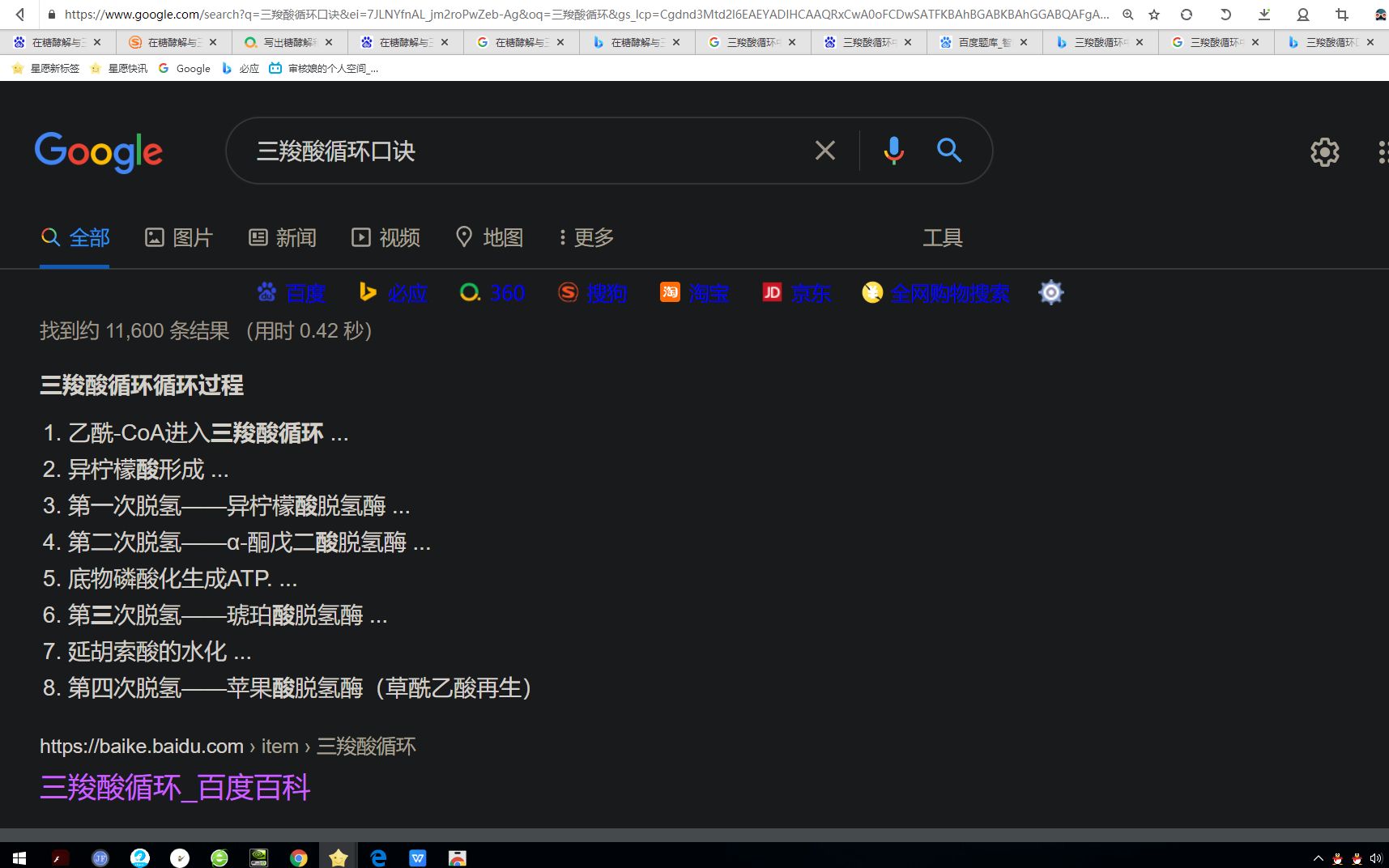Switch to the 视频 results tab
Viewport: 1389px width, 868px height.
(x=386, y=237)
